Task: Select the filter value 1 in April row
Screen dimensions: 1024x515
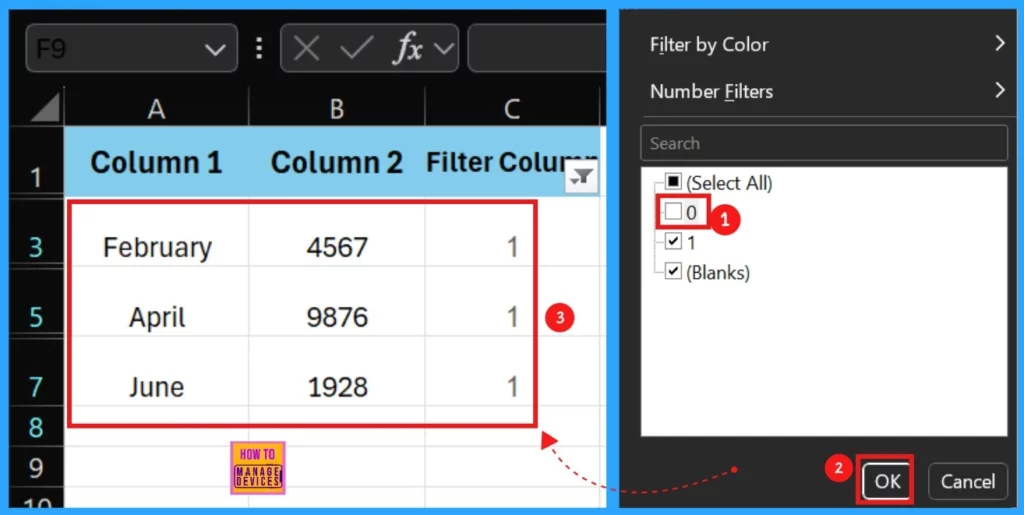Action: point(512,317)
